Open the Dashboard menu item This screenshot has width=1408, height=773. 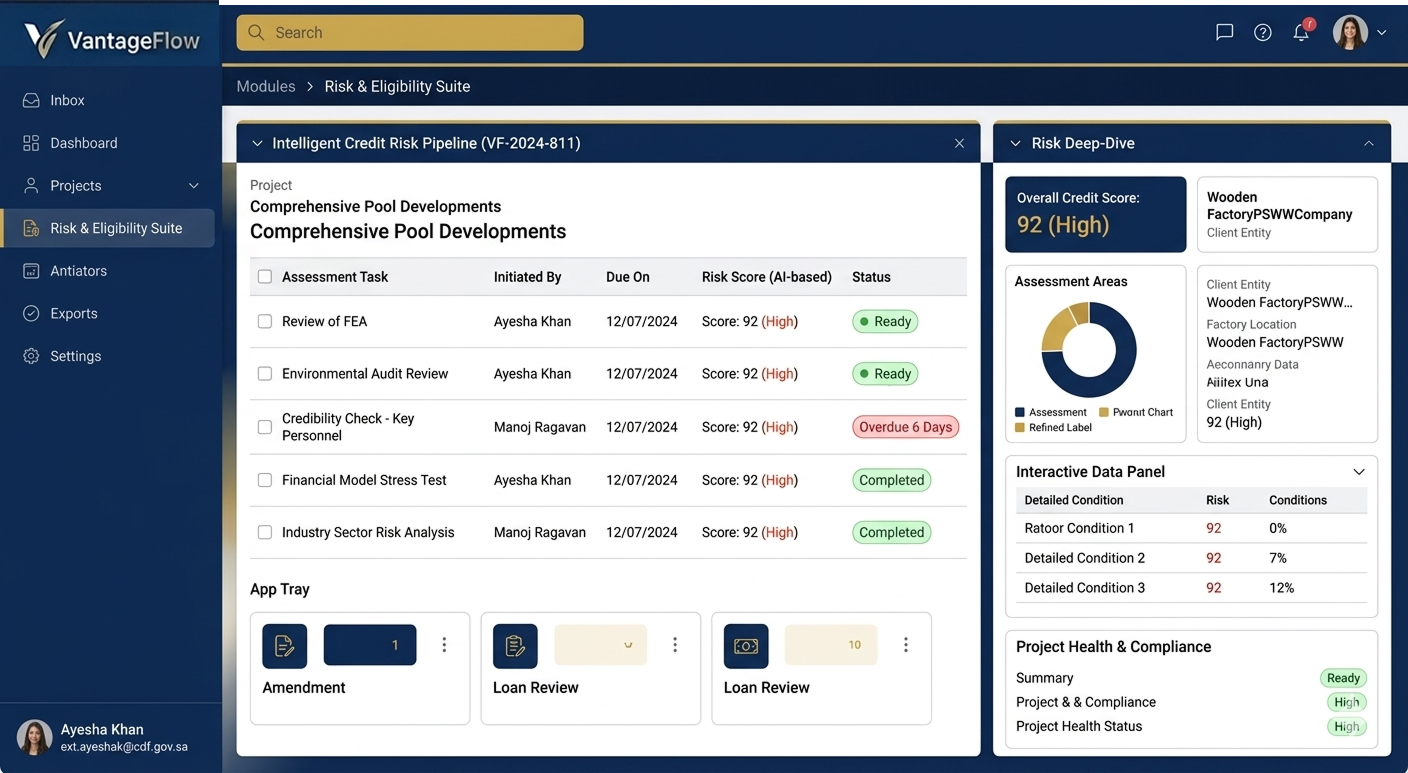(84, 143)
